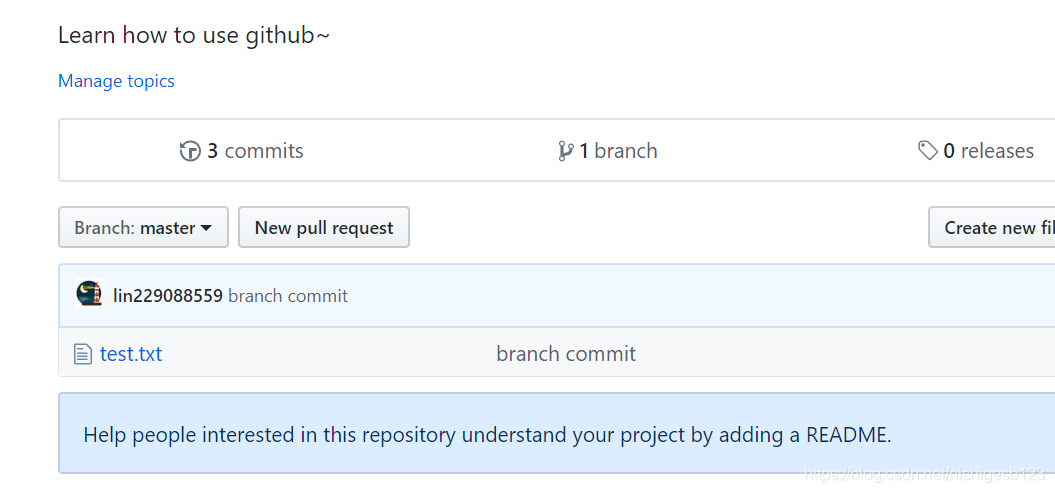1055x493 pixels.
Task: Click the New pull request button
Action: tap(324, 227)
